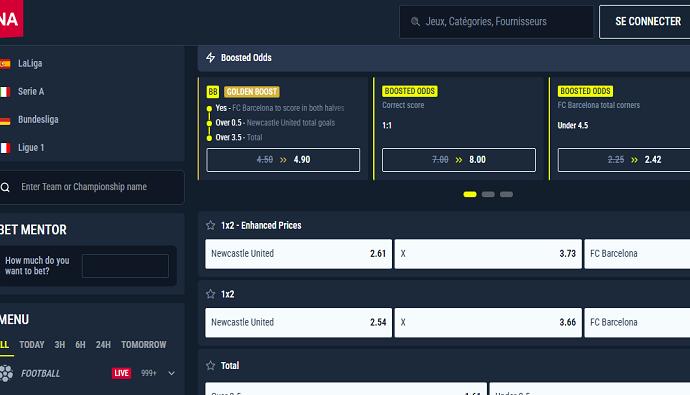This screenshot has width=690, height=395.
Task: Open the Bundesliga league link
Action: click(x=38, y=120)
